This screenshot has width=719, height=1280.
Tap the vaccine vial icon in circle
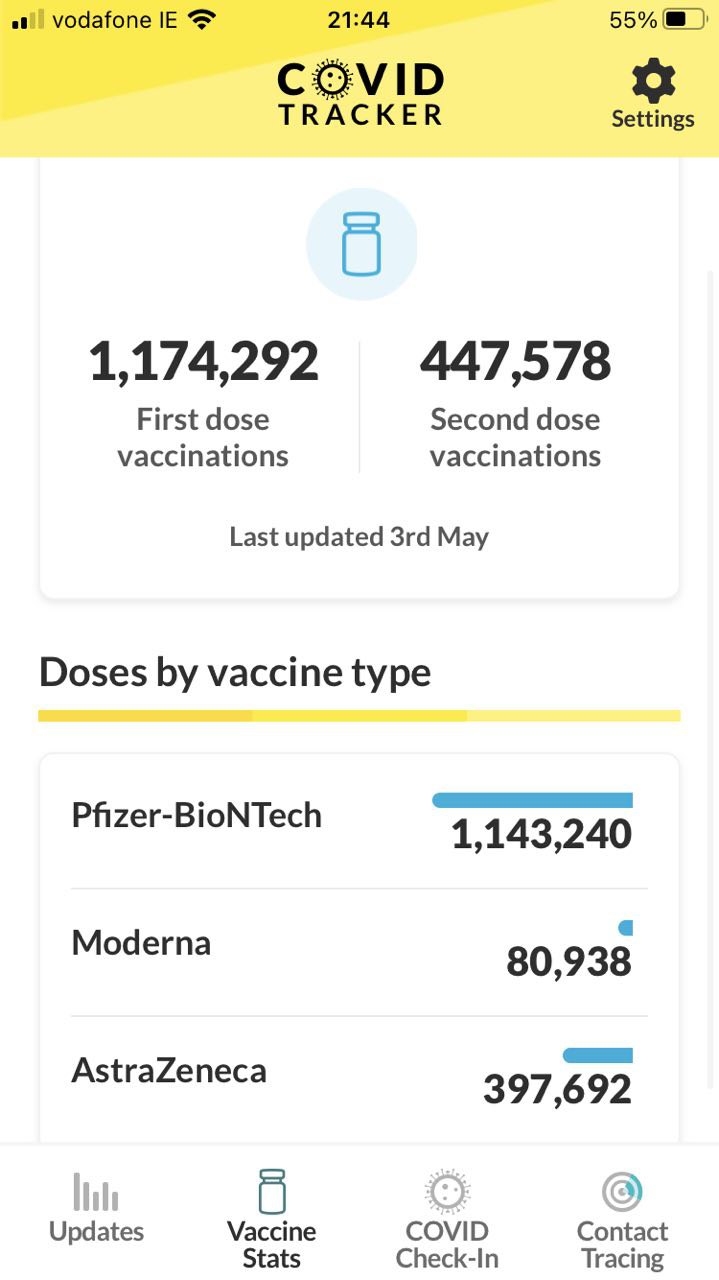[x=361, y=244]
